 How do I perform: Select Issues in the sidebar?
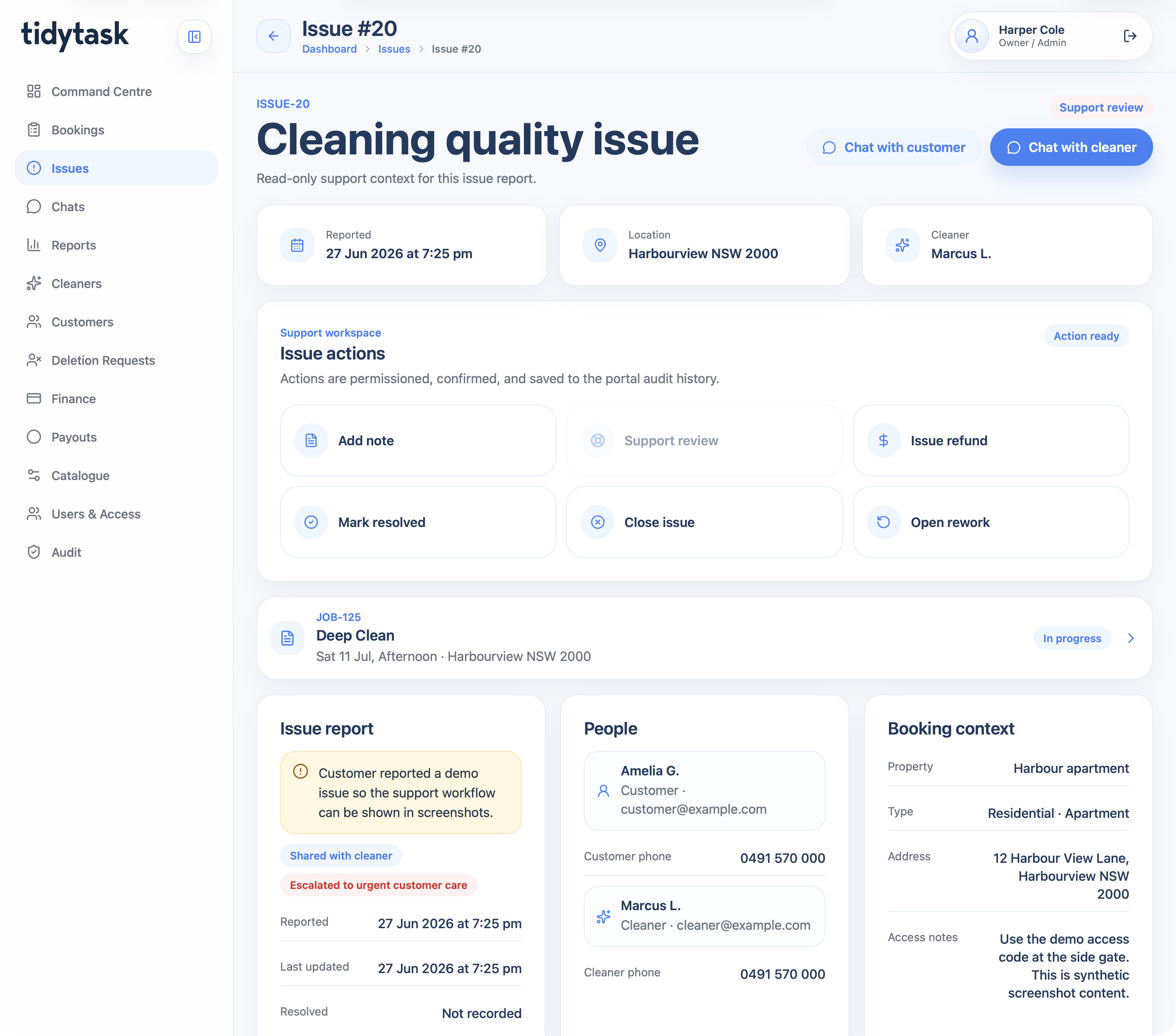click(x=116, y=168)
